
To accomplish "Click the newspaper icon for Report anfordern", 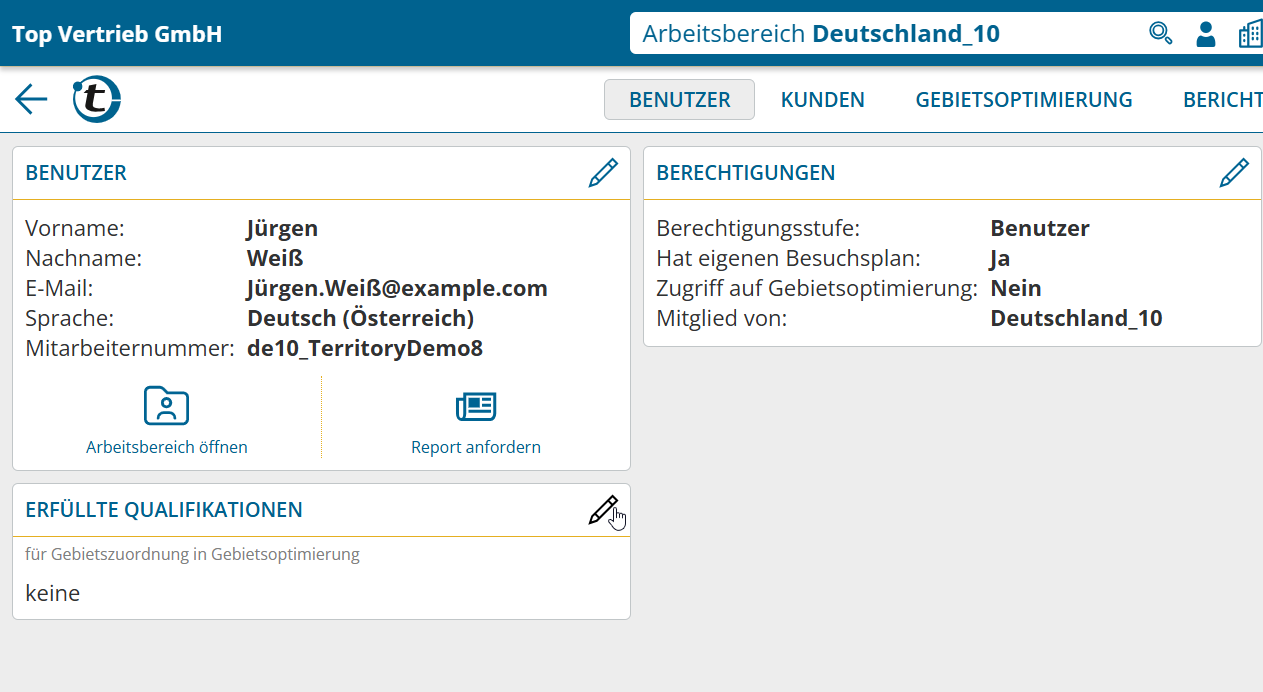I will [x=476, y=406].
